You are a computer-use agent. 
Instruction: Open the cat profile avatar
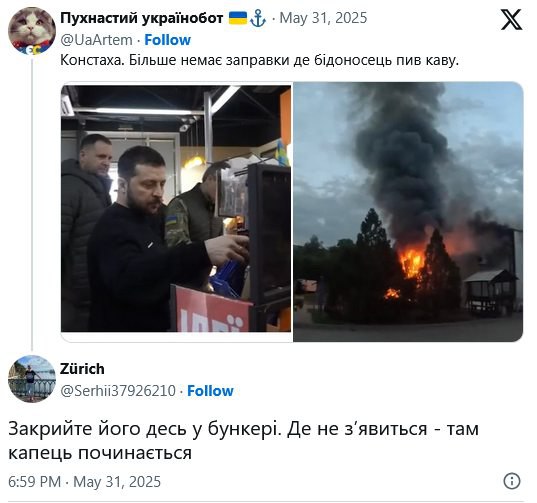pyautogui.click(x=32, y=31)
